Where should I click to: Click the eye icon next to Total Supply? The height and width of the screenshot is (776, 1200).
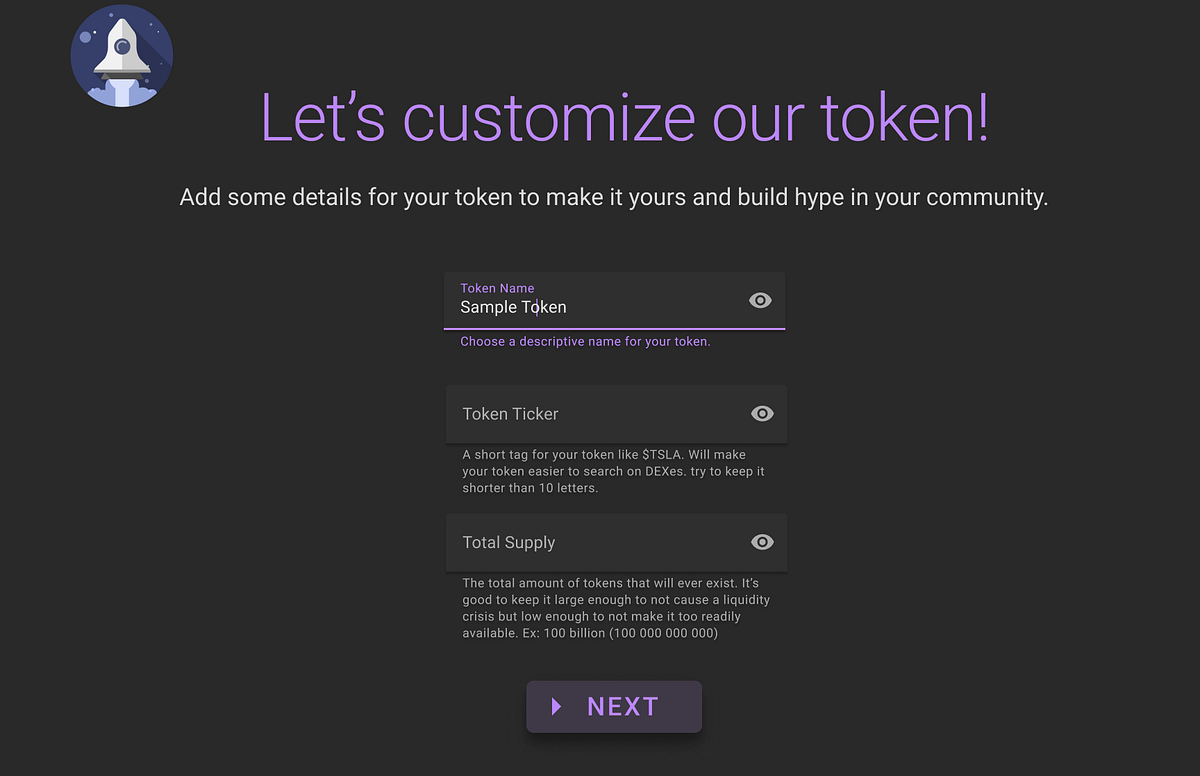point(762,542)
